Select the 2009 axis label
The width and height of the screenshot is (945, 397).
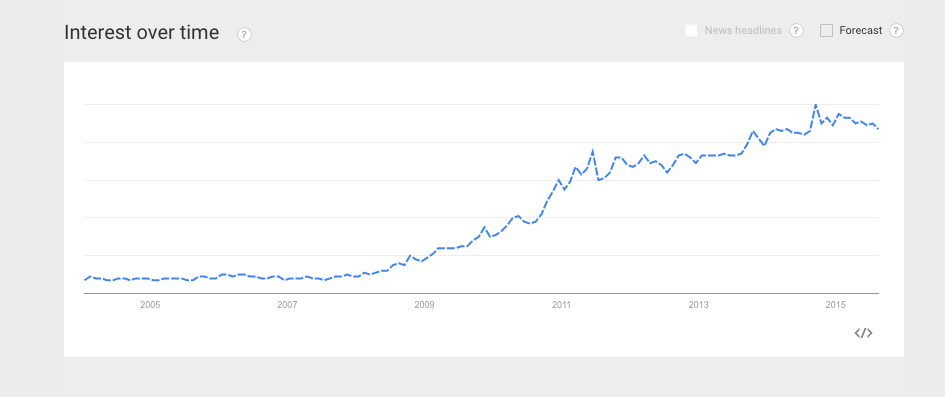point(424,305)
